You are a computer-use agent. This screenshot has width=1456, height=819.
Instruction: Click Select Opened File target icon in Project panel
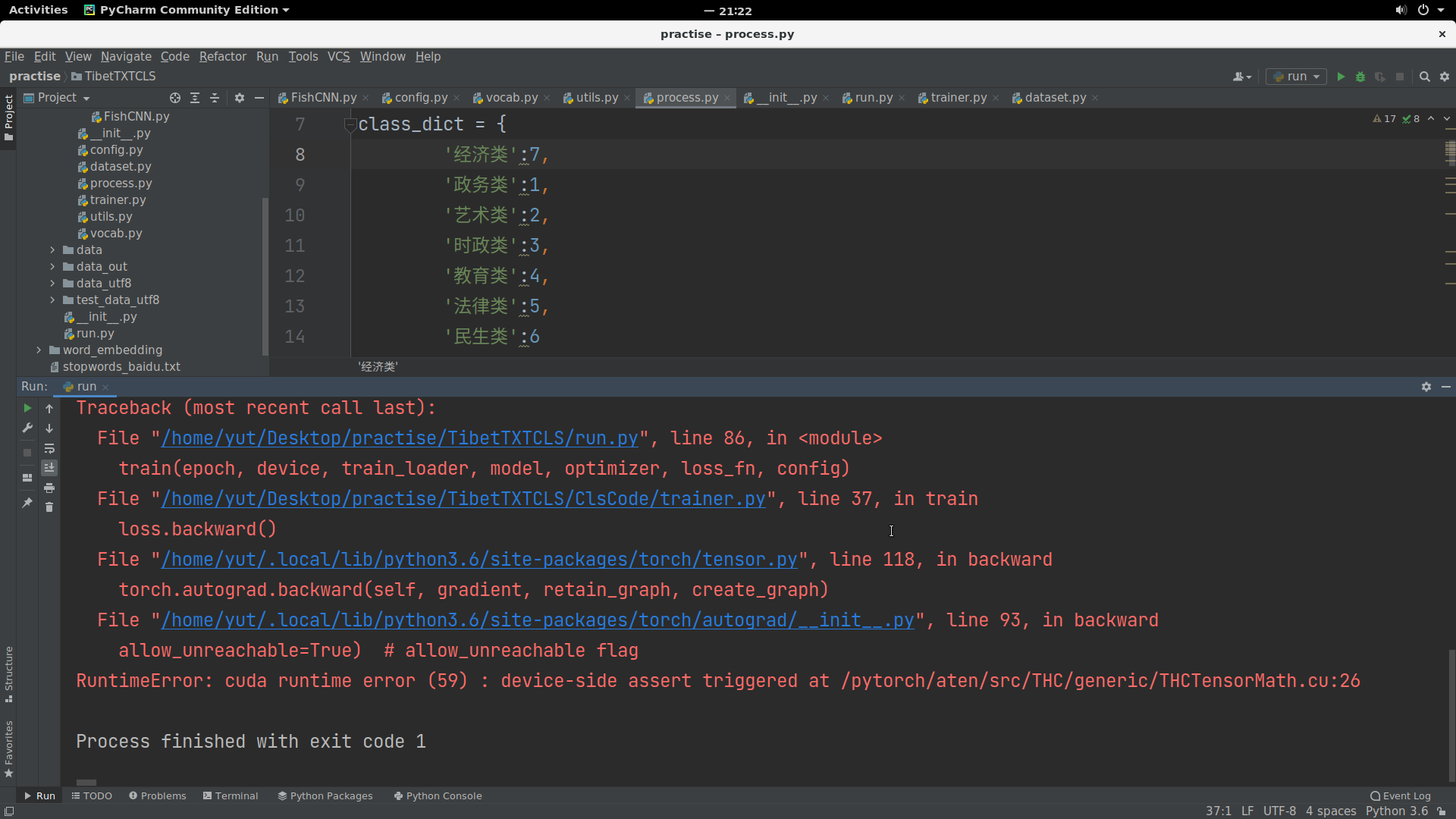pyautogui.click(x=175, y=98)
